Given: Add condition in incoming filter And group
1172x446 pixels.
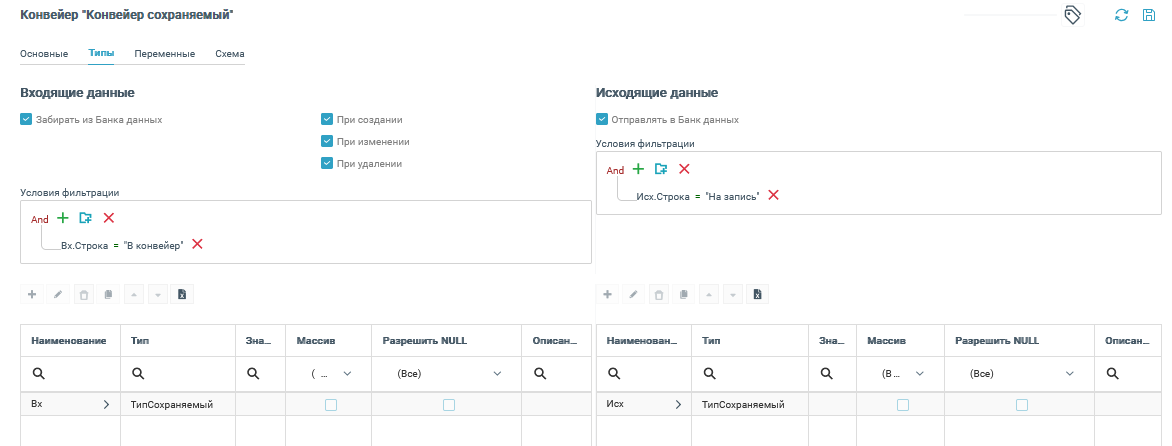Looking at the screenshot, I should 63,217.
